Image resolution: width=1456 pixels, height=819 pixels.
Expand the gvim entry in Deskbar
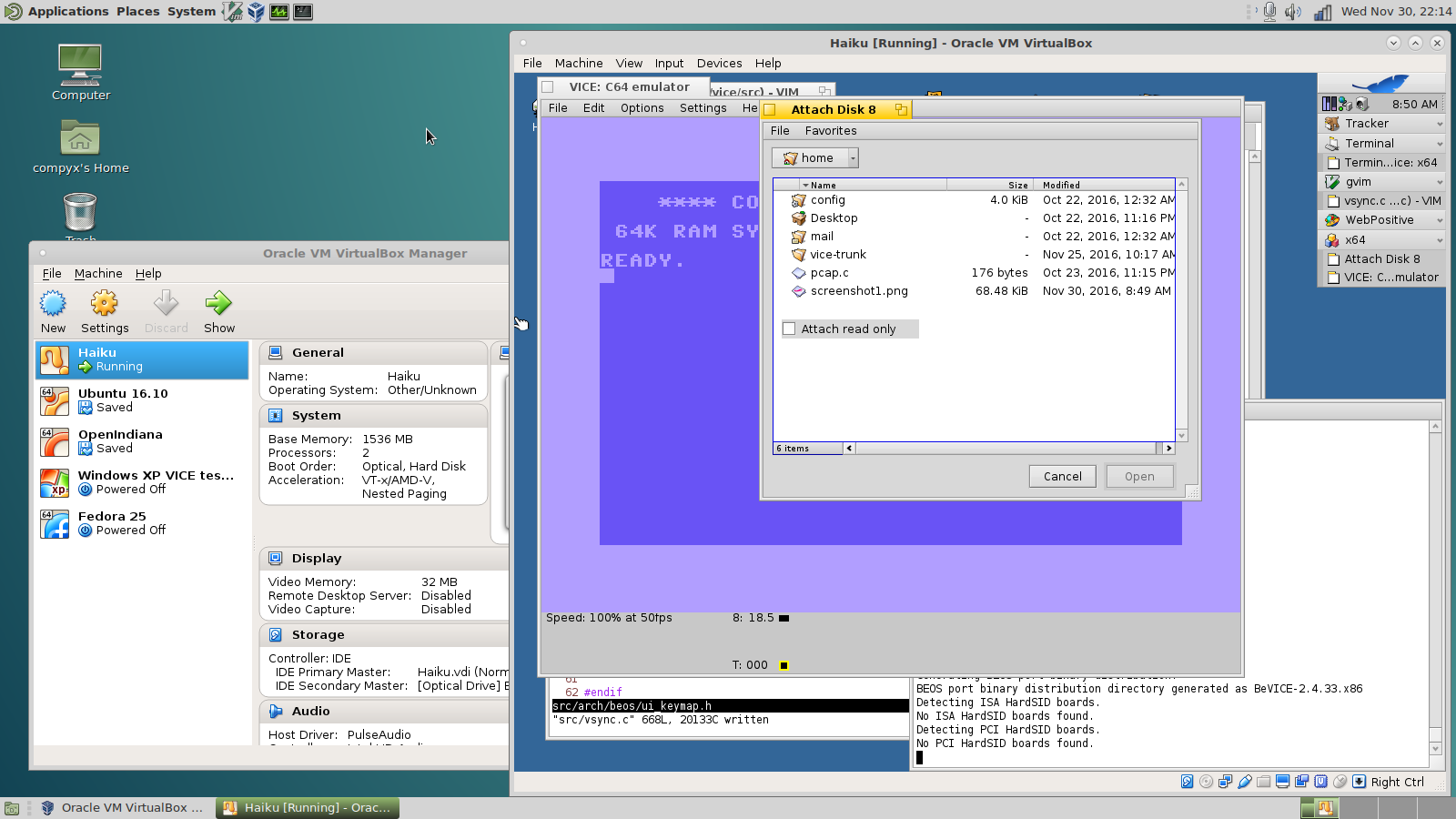(x=1440, y=182)
